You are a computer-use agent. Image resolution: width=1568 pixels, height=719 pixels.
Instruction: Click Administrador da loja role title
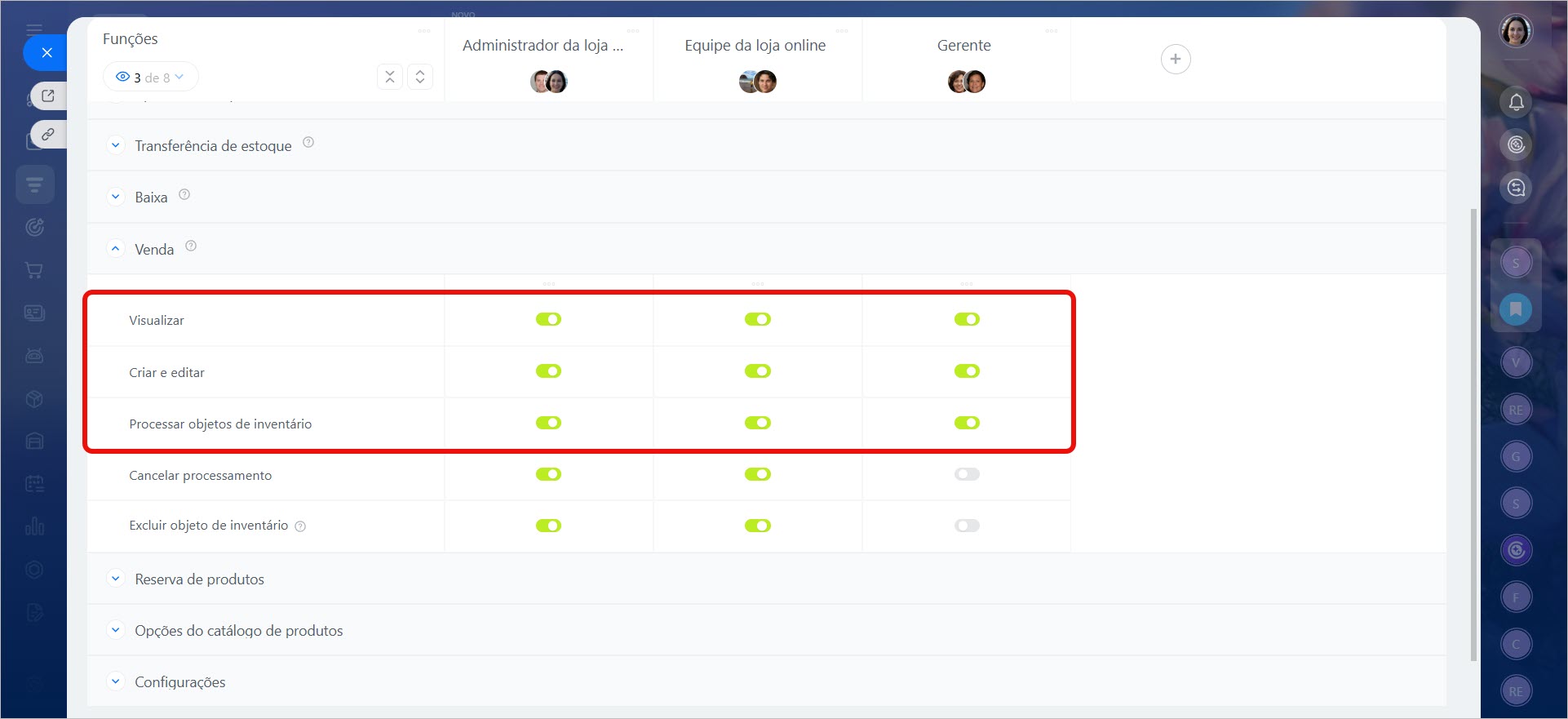click(543, 46)
